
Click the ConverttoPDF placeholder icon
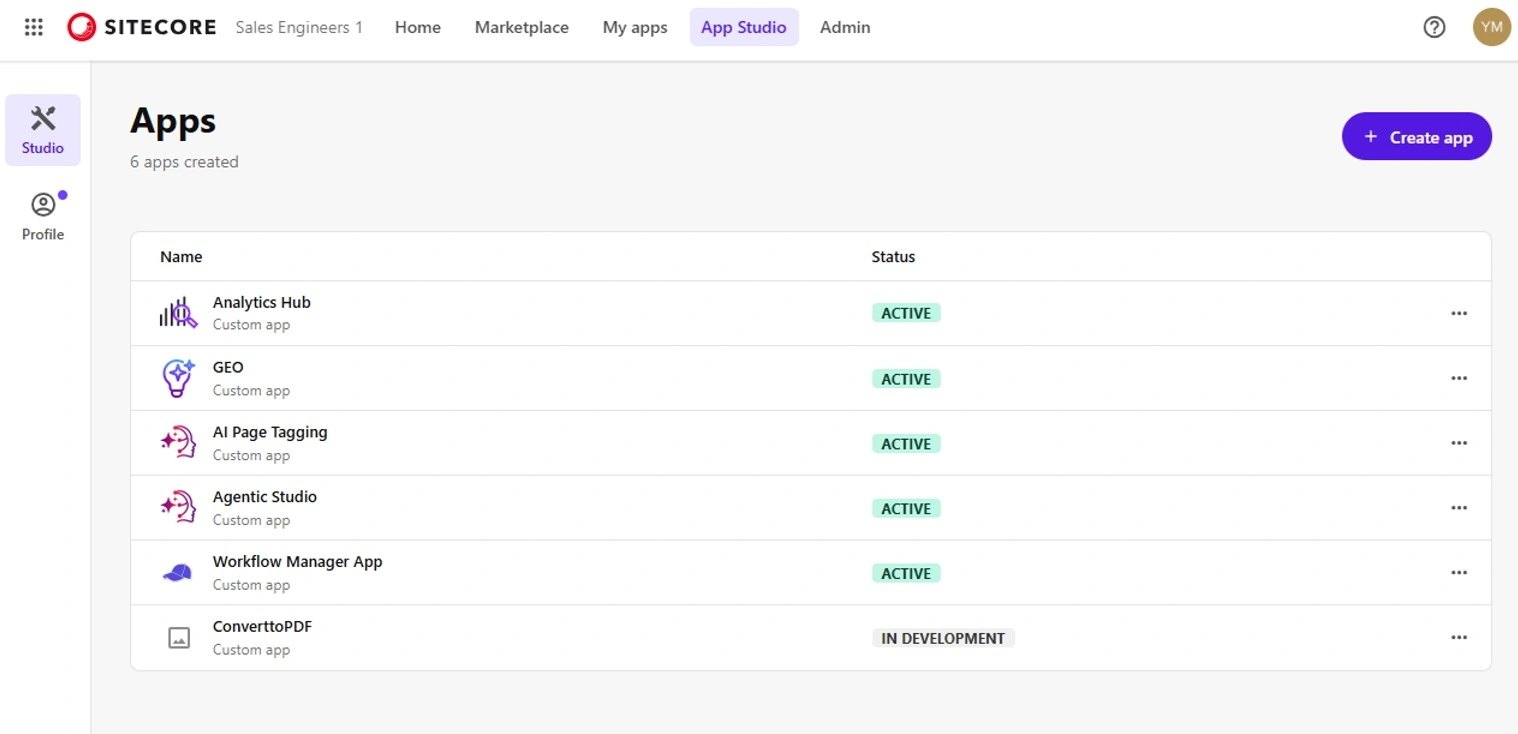point(179,637)
